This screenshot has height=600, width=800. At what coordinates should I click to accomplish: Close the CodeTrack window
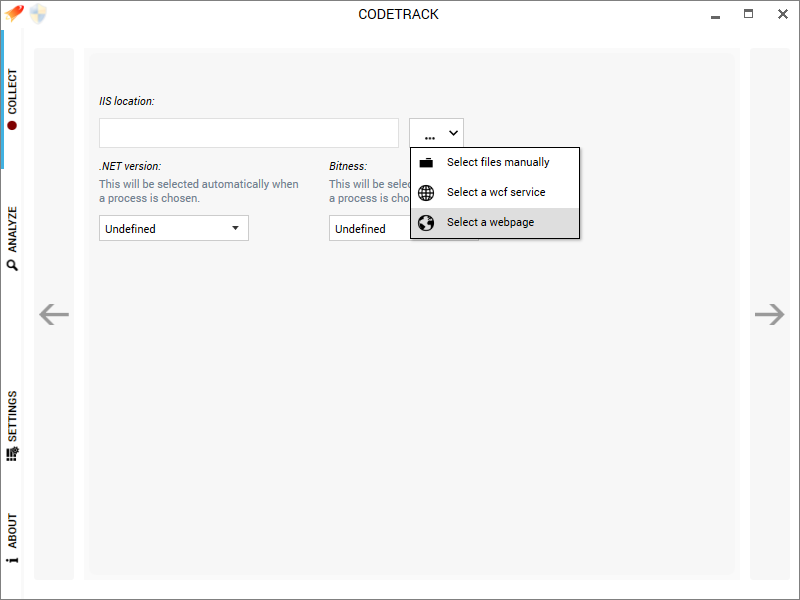(x=783, y=14)
